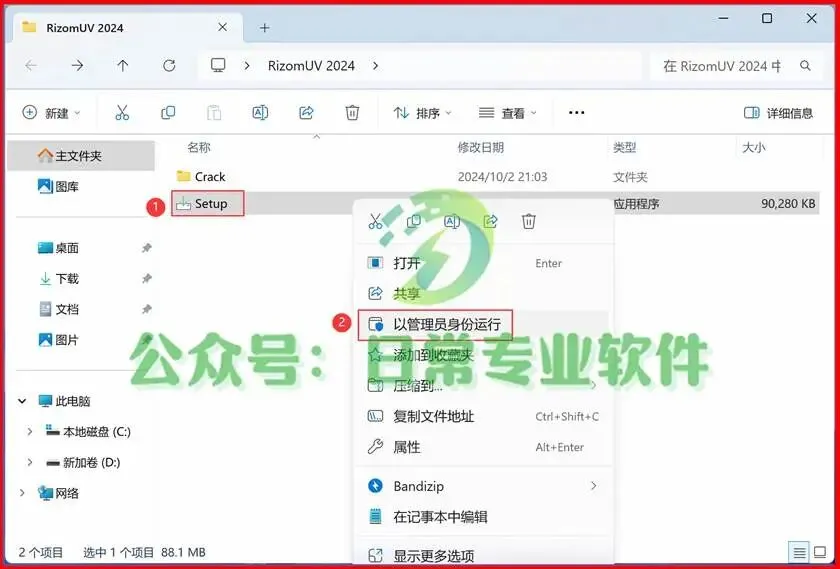Copy using the context menu copy icon

[414, 221]
